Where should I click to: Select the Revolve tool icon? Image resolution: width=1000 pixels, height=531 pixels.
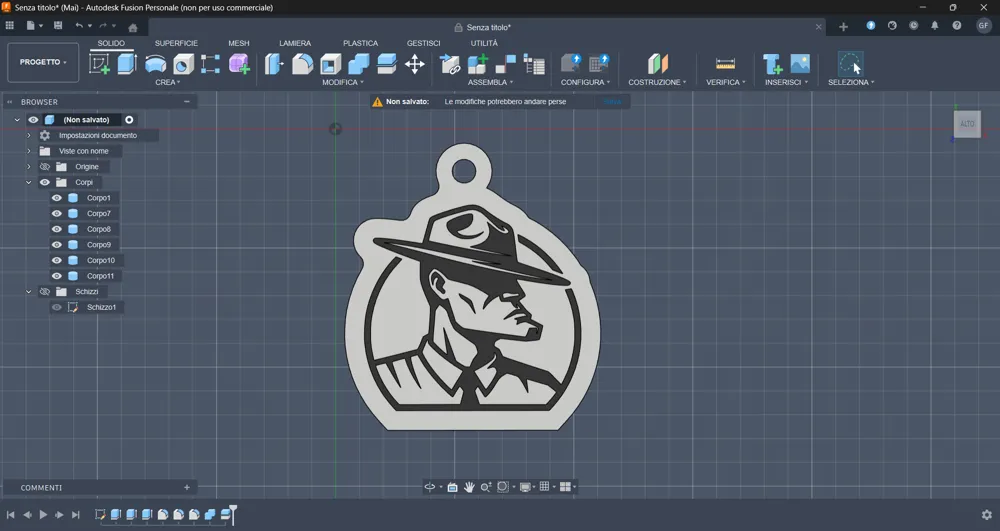155,64
